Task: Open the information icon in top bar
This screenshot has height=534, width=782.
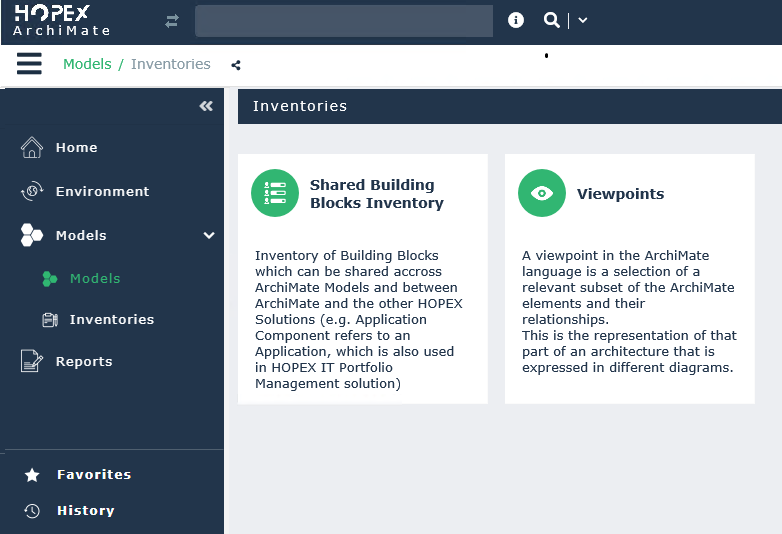Action: tap(516, 20)
